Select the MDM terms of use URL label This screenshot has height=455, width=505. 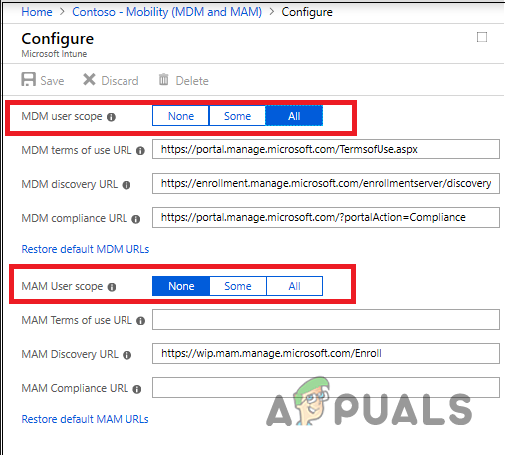tap(76, 150)
